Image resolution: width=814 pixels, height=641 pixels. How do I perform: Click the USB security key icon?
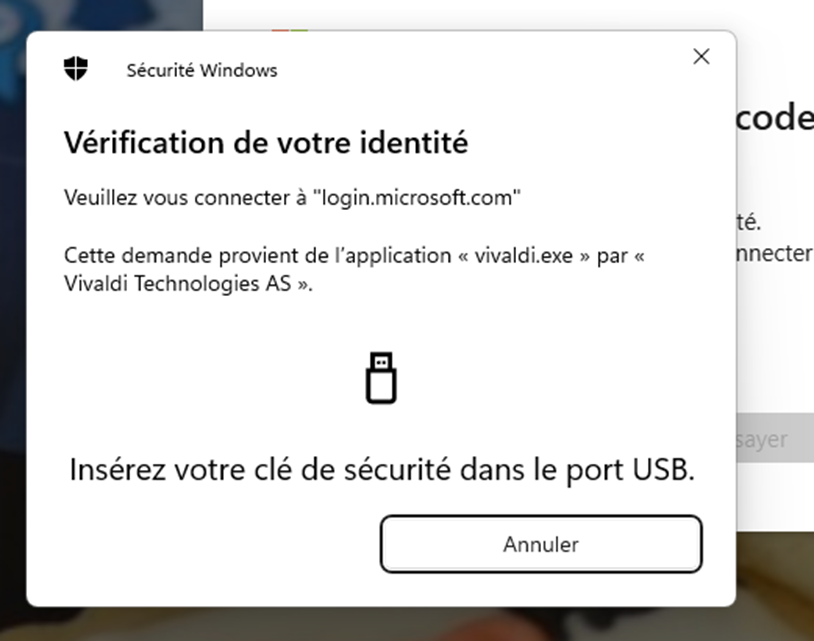click(x=381, y=378)
